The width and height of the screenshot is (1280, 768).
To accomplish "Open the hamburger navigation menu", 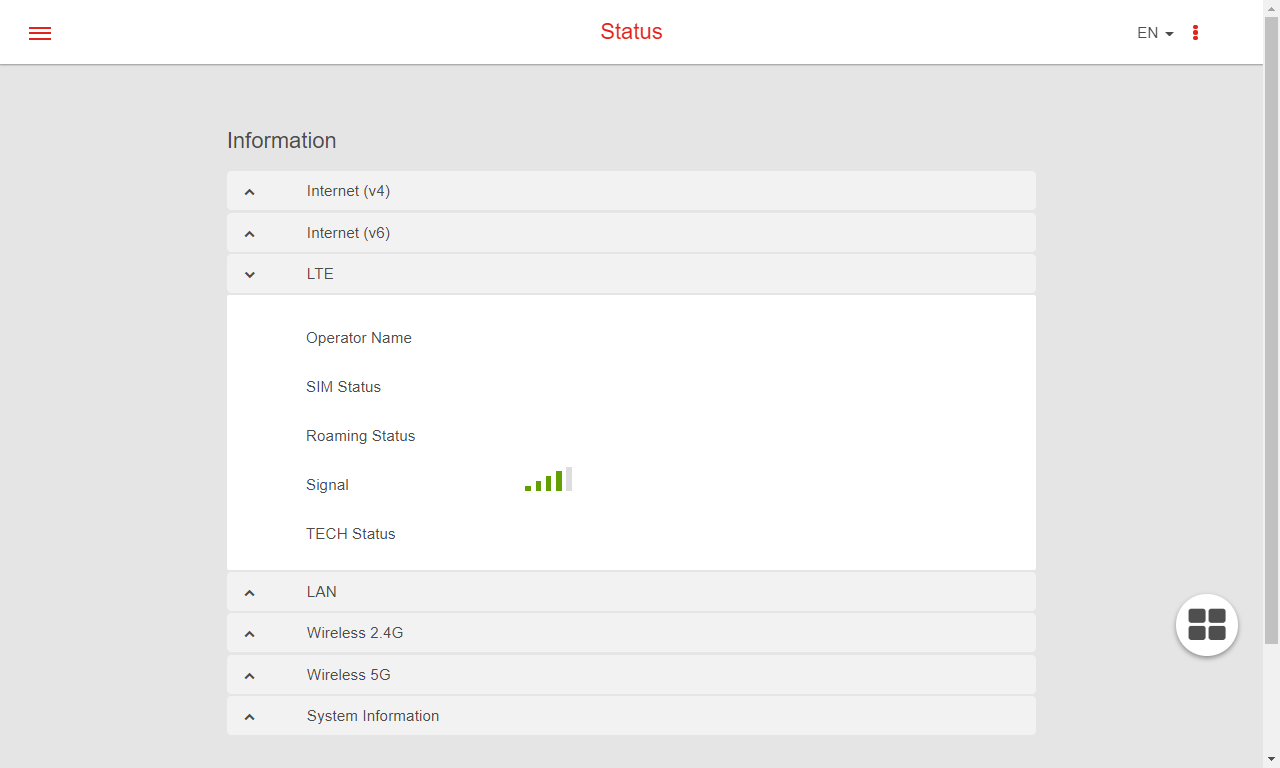I will 40,33.
